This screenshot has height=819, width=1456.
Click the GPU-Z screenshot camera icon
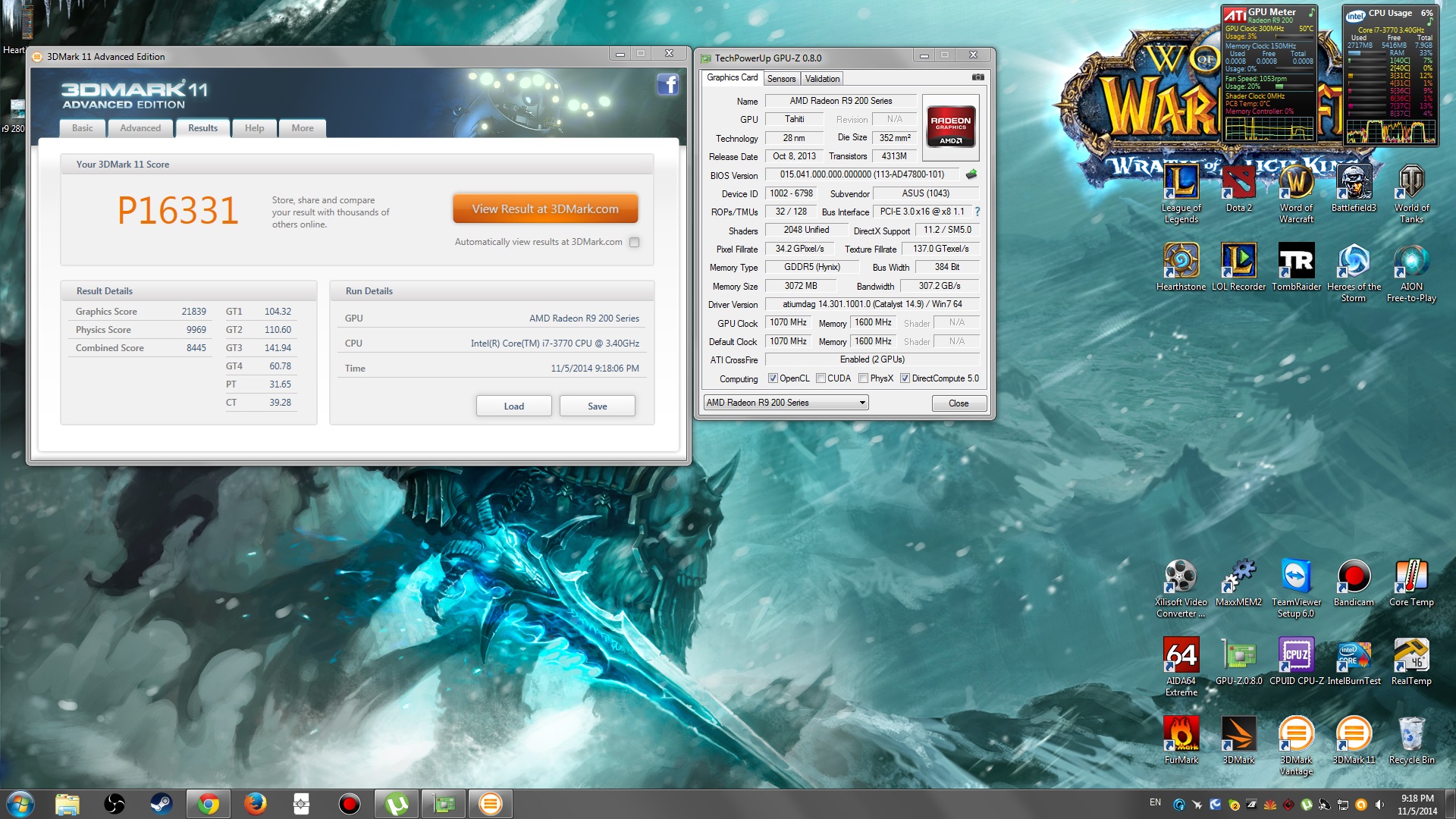[x=978, y=77]
